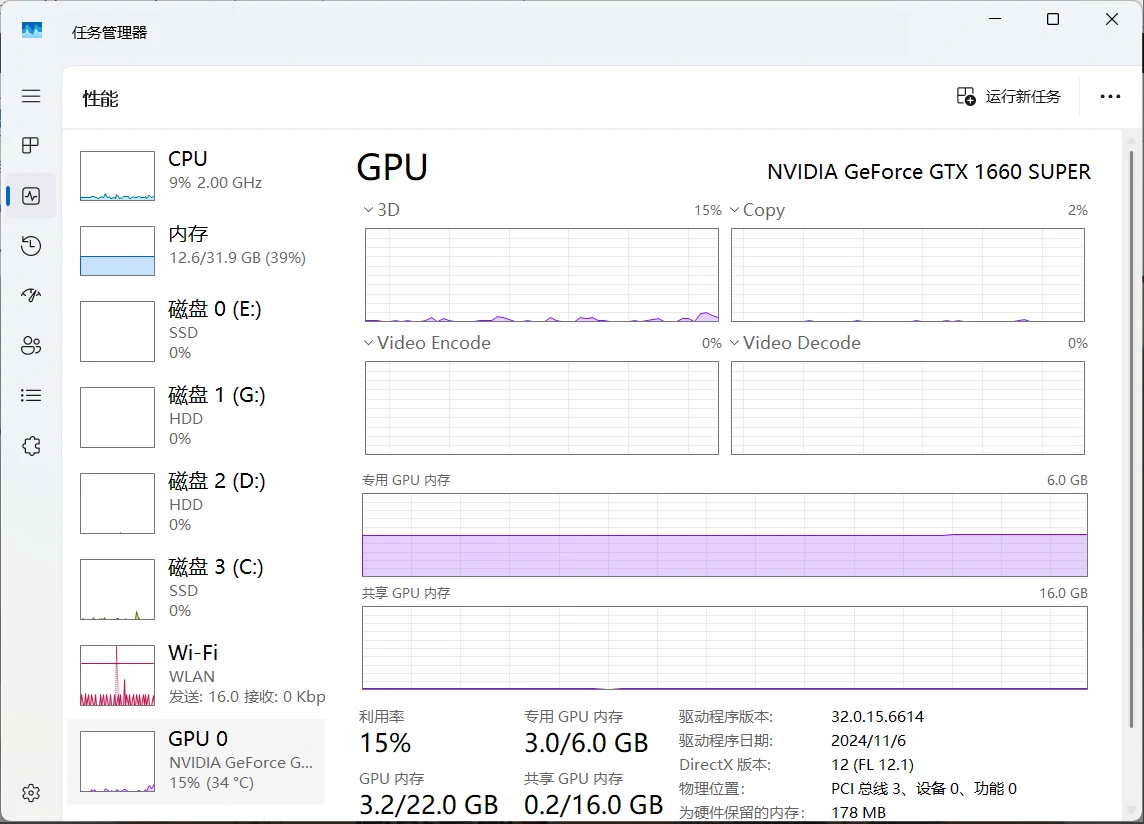Image resolution: width=1144 pixels, height=824 pixels.
Task: Open the Video Decode engine dropdown
Action: pyautogui.click(x=734, y=343)
